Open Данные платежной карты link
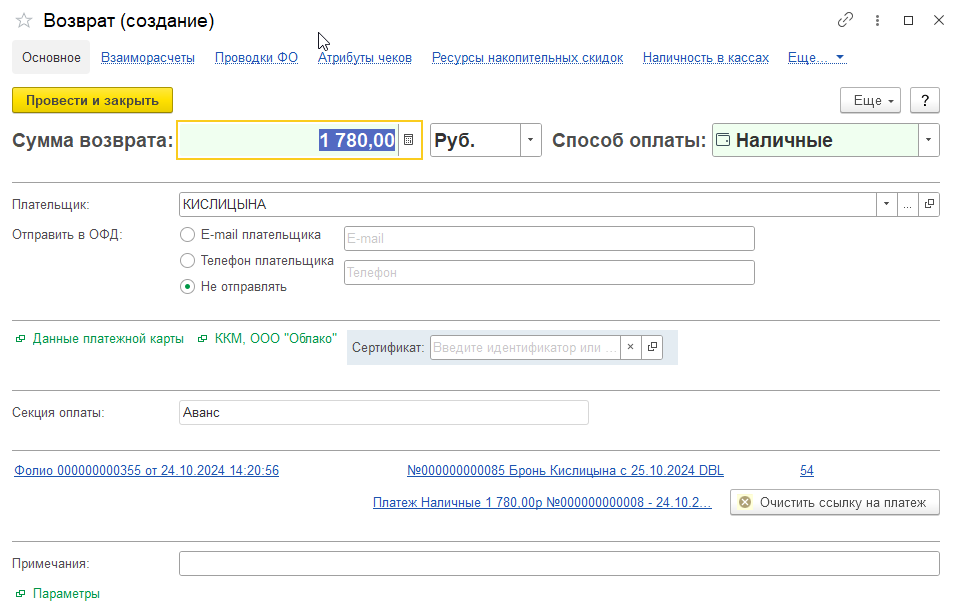The height and width of the screenshot is (612, 957). pyautogui.click(x=99, y=339)
